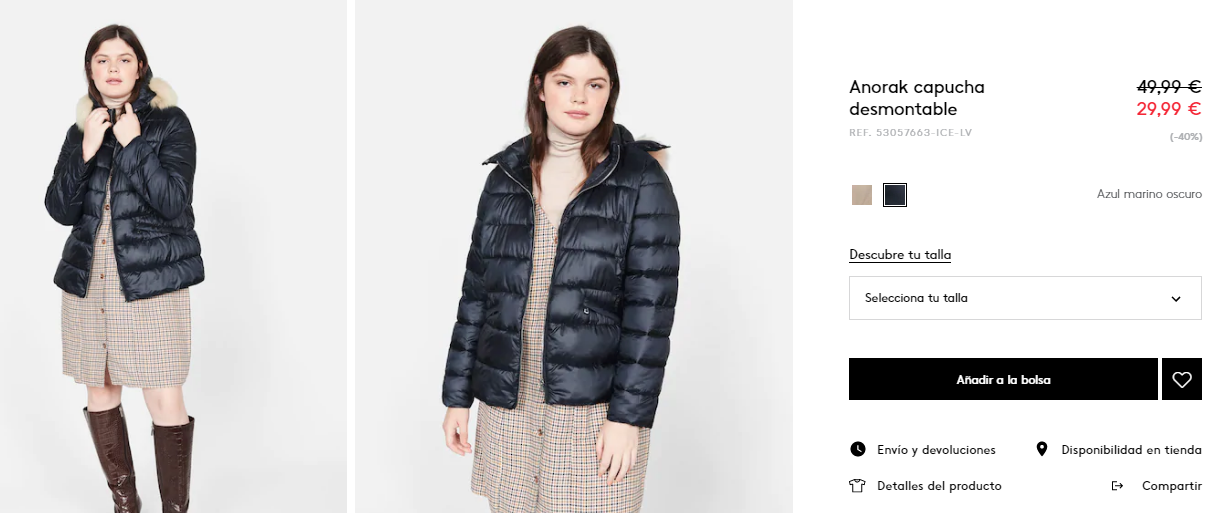
Task: Click Añadir a la bolsa button
Action: click(x=1003, y=380)
